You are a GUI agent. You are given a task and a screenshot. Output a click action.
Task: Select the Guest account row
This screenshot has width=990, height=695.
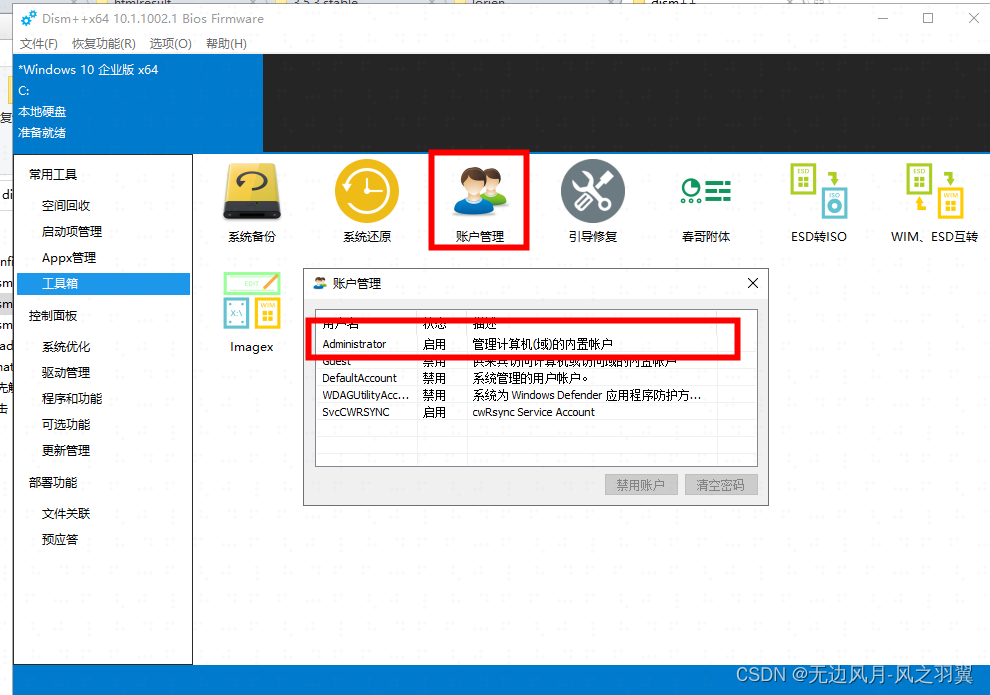(536, 361)
